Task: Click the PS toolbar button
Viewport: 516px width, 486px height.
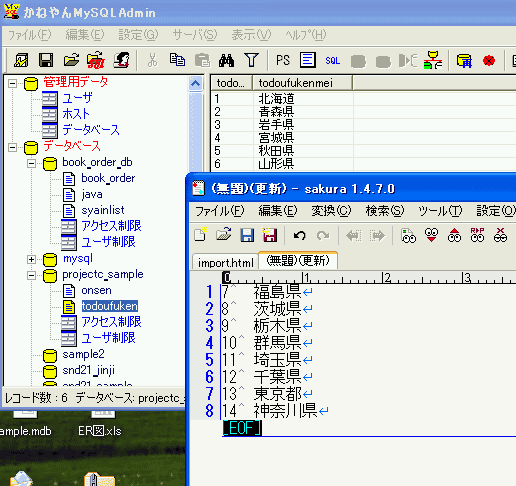Action: click(283, 60)
